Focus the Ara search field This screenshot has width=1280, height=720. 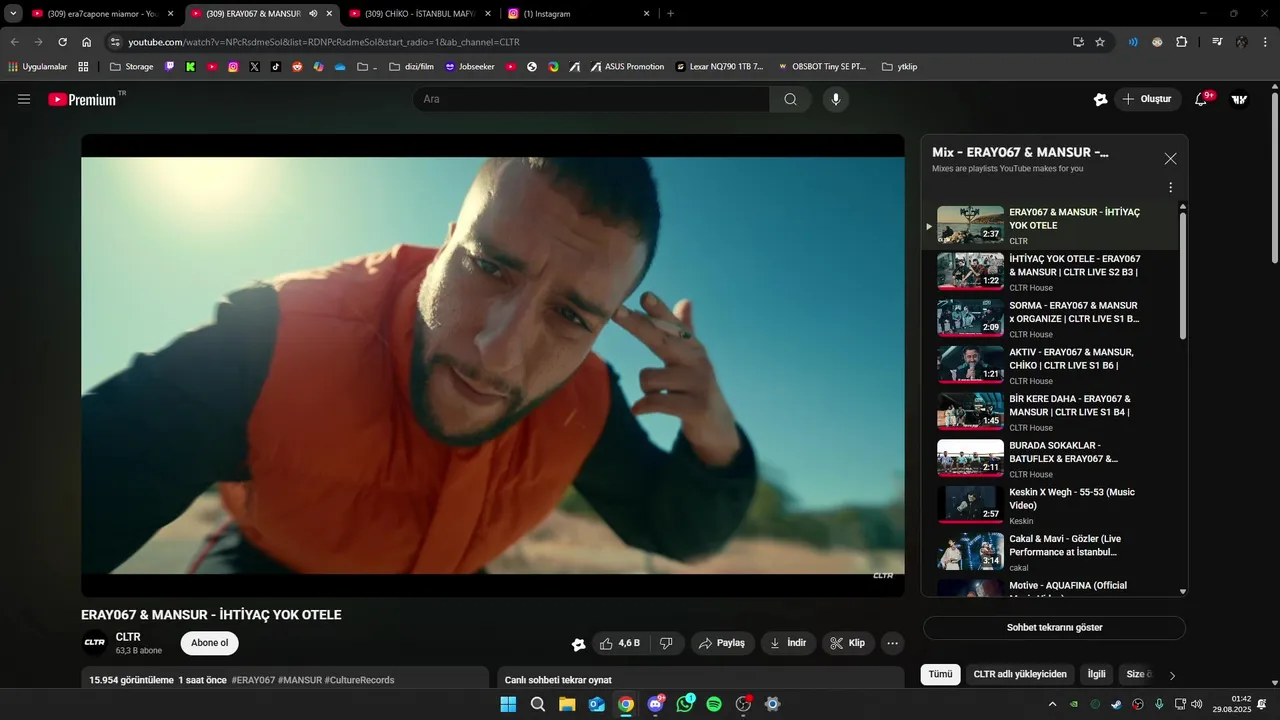click(591, 99)
